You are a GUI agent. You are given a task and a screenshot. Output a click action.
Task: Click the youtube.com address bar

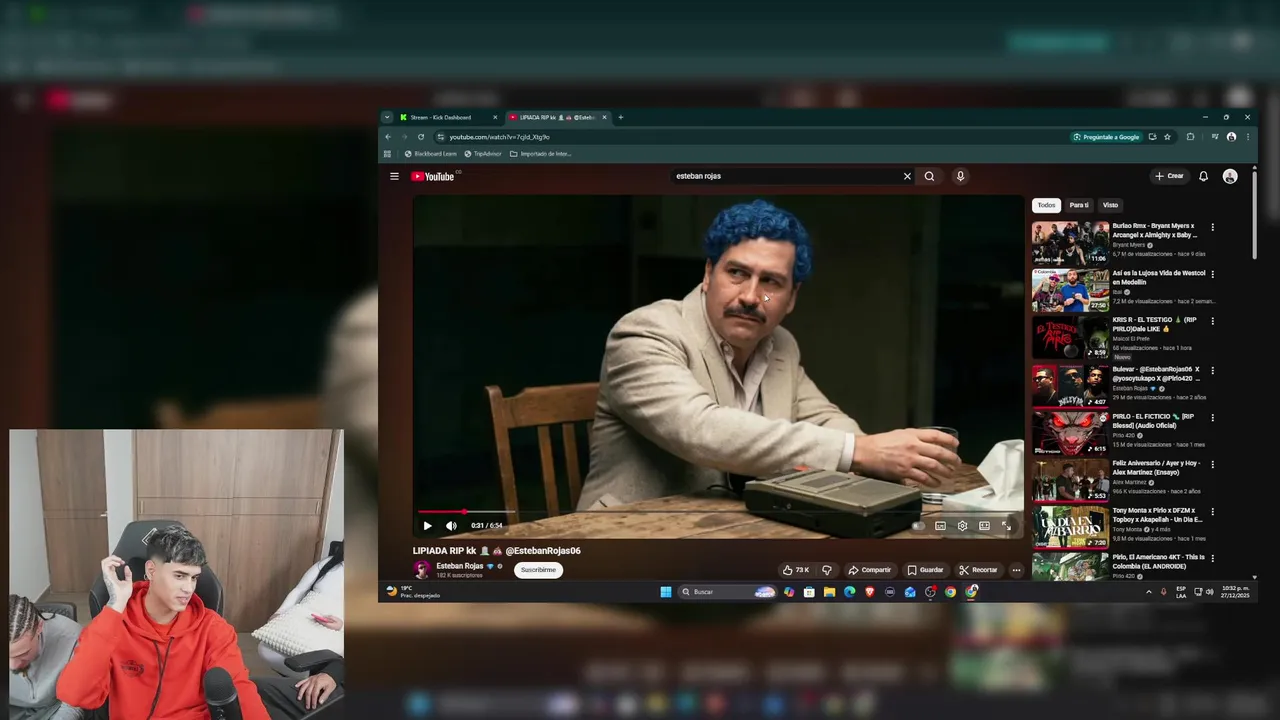[750, 137]
